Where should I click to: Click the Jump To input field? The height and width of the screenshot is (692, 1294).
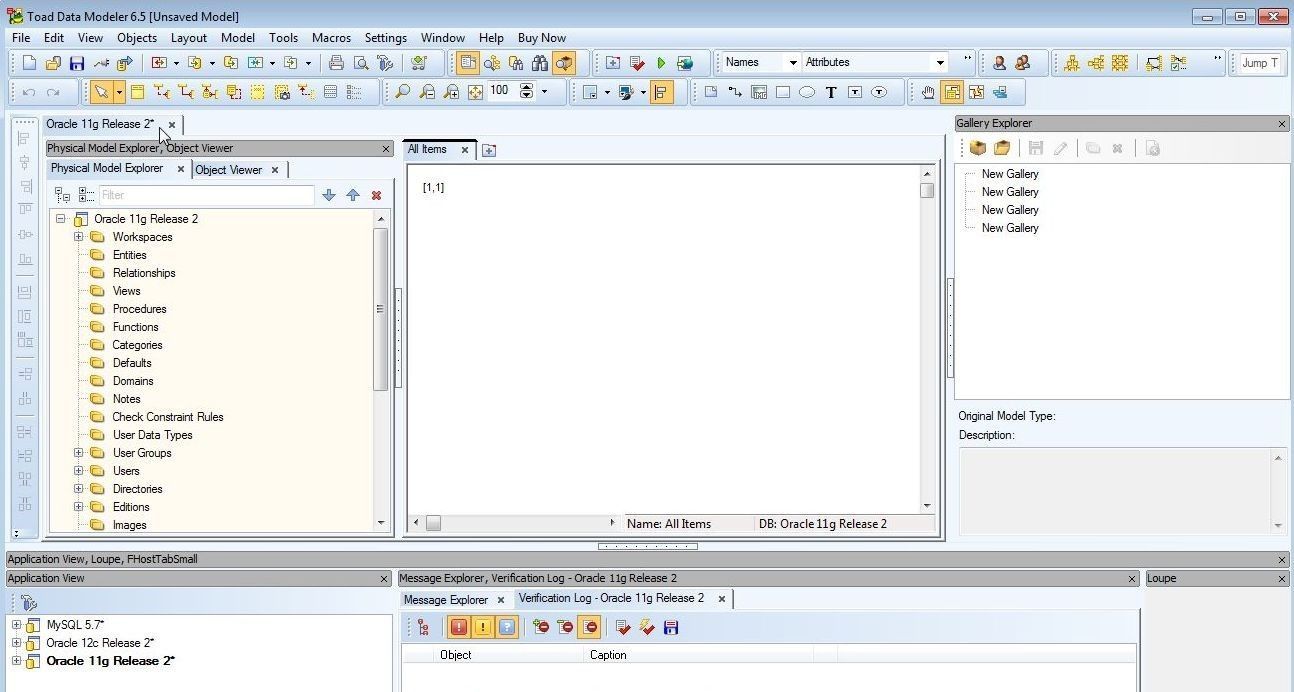1259,63
